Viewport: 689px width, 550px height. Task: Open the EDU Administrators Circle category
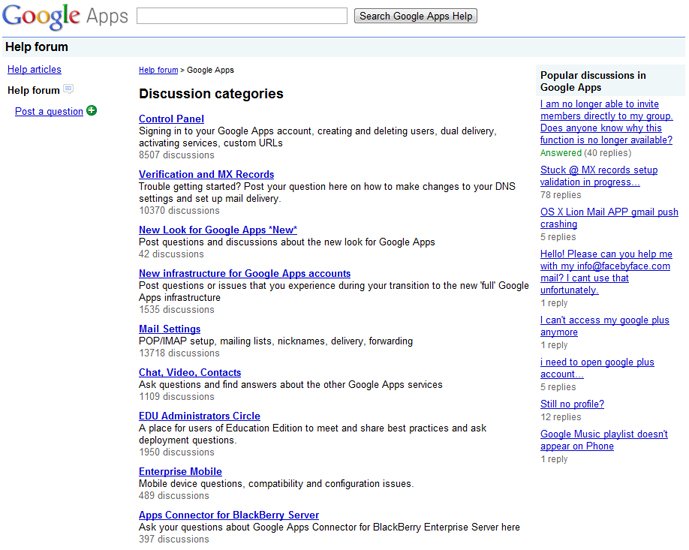pos(199,416)
